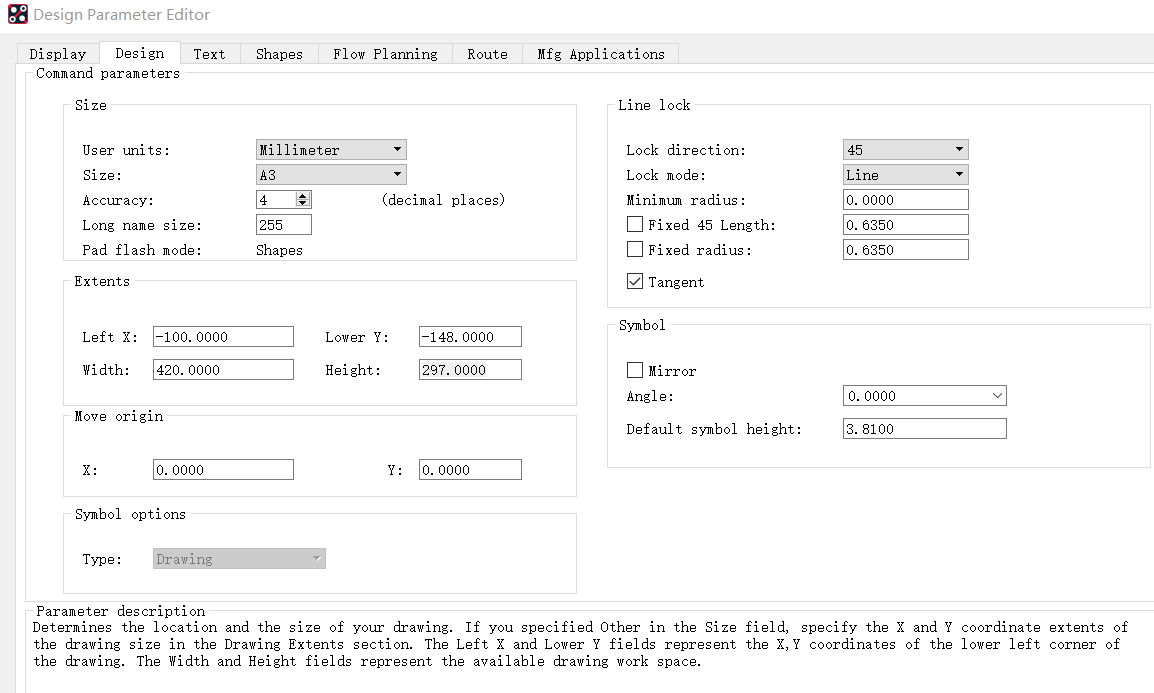
Task: Click the Move origin X field
Action: click(x=223, y=470)
